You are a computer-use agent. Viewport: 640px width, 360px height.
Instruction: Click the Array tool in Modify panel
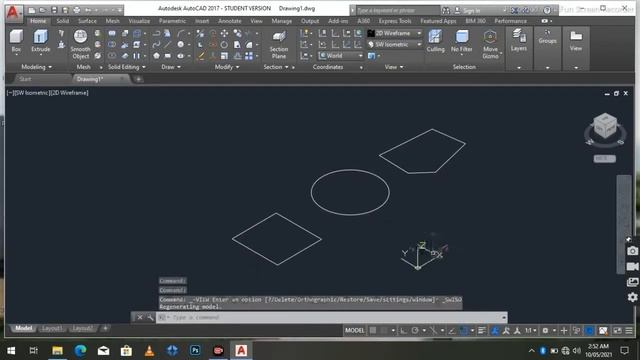(x=249, y=56)
